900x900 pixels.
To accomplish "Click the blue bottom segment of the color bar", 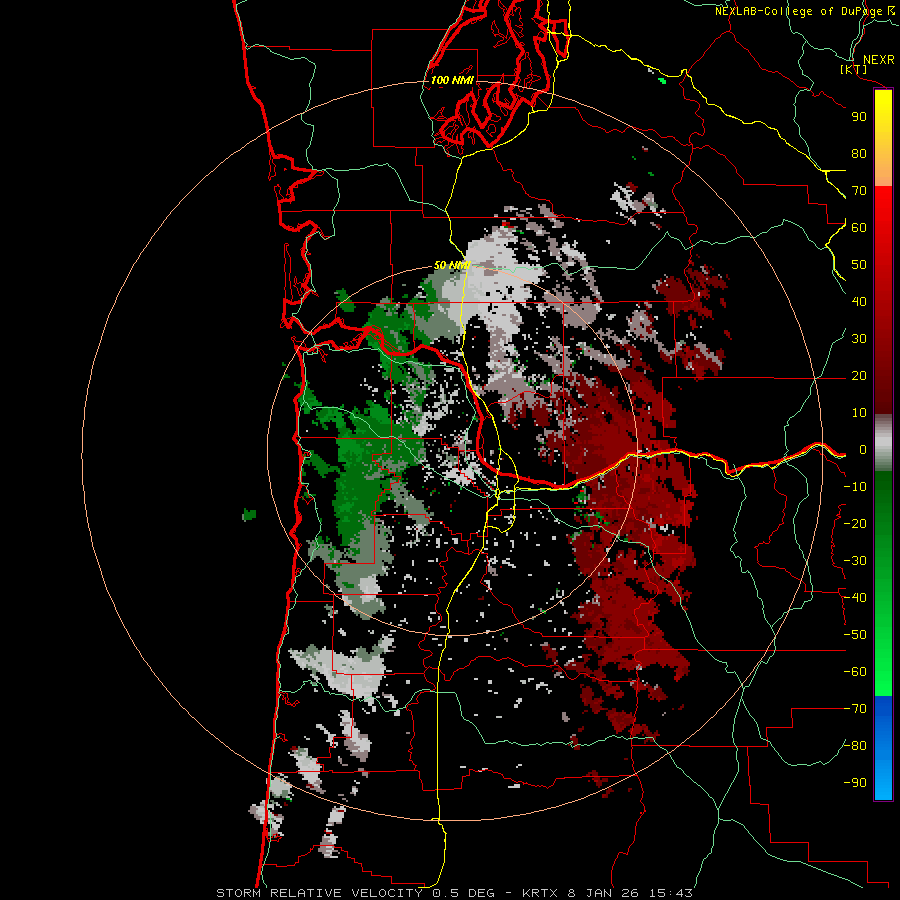I will click(x=883, y=747).
